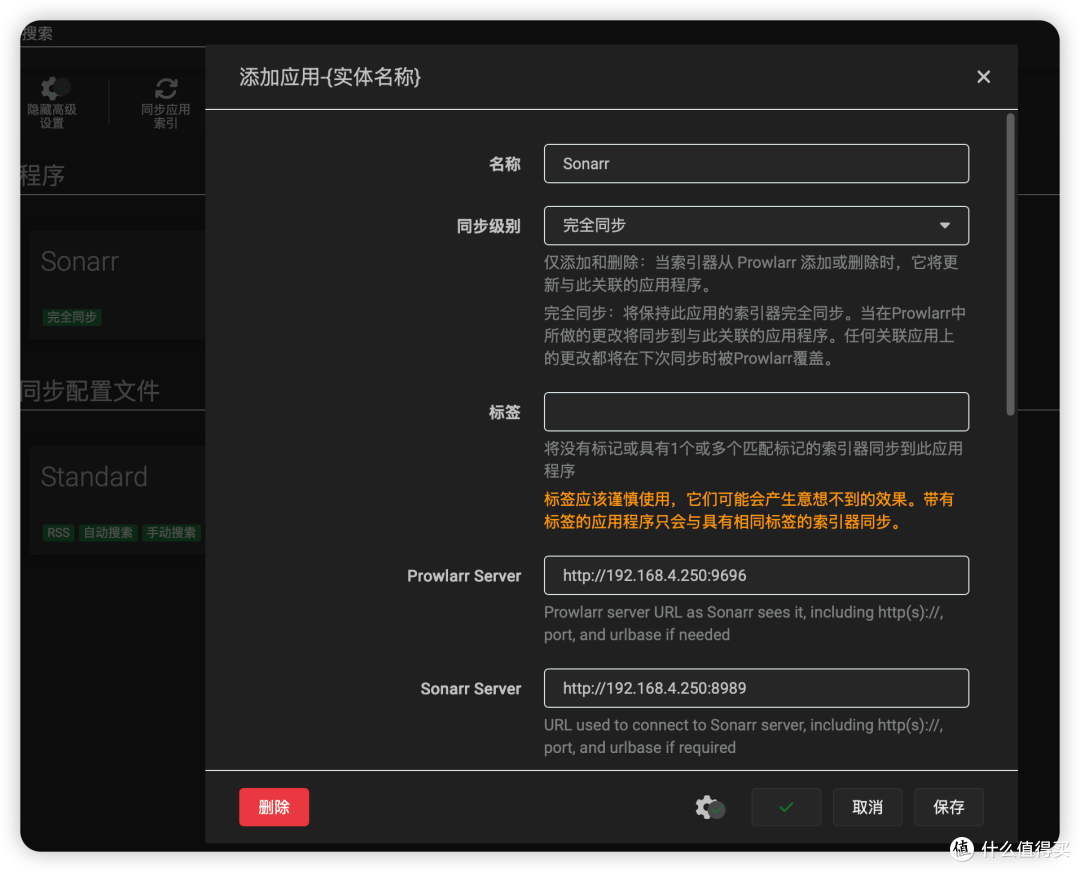Viewport: 1080px width, 872px height.
Task: Click into the 名称 name field
Action: [x=756, y=164]
